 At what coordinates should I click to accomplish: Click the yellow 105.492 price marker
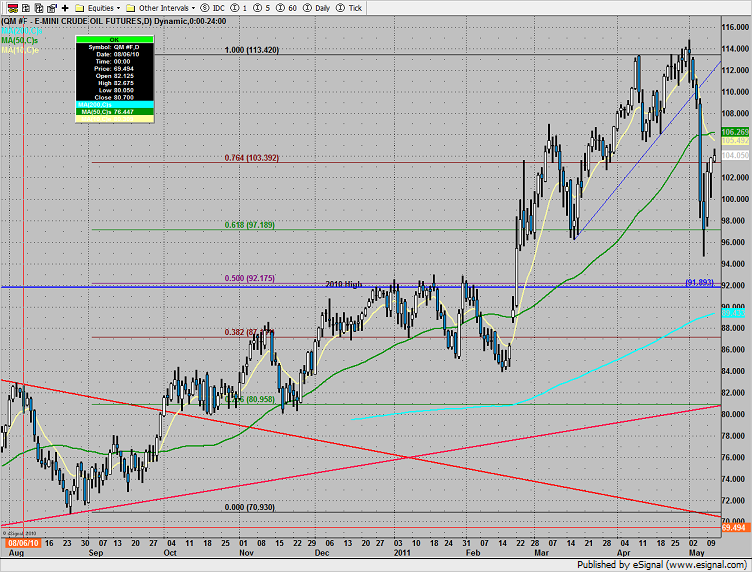[x=735, y=141]
